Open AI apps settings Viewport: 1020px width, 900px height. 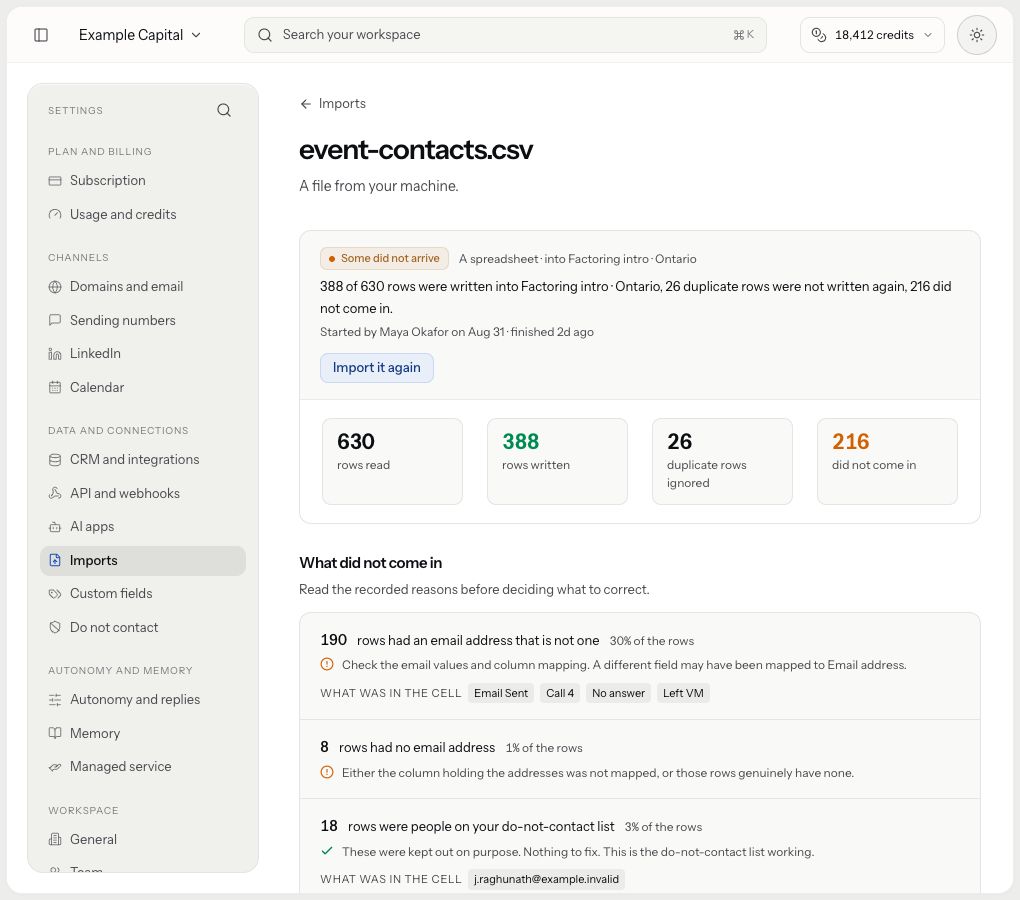pos(143,526)
